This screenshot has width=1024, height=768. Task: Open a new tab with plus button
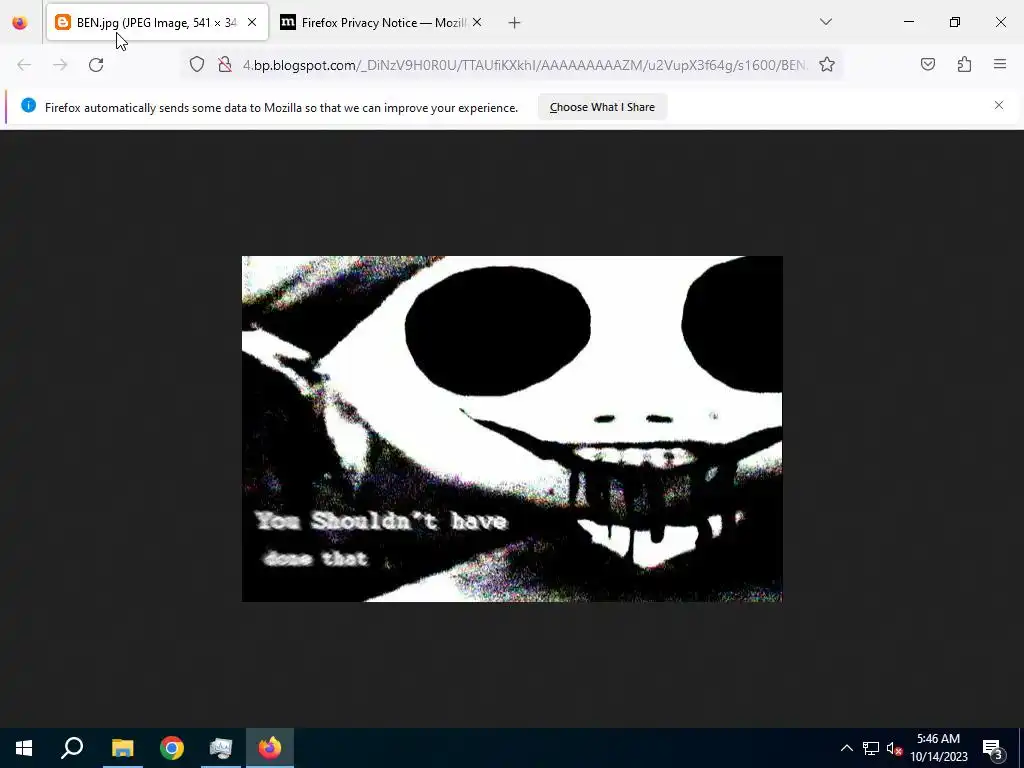515,23
